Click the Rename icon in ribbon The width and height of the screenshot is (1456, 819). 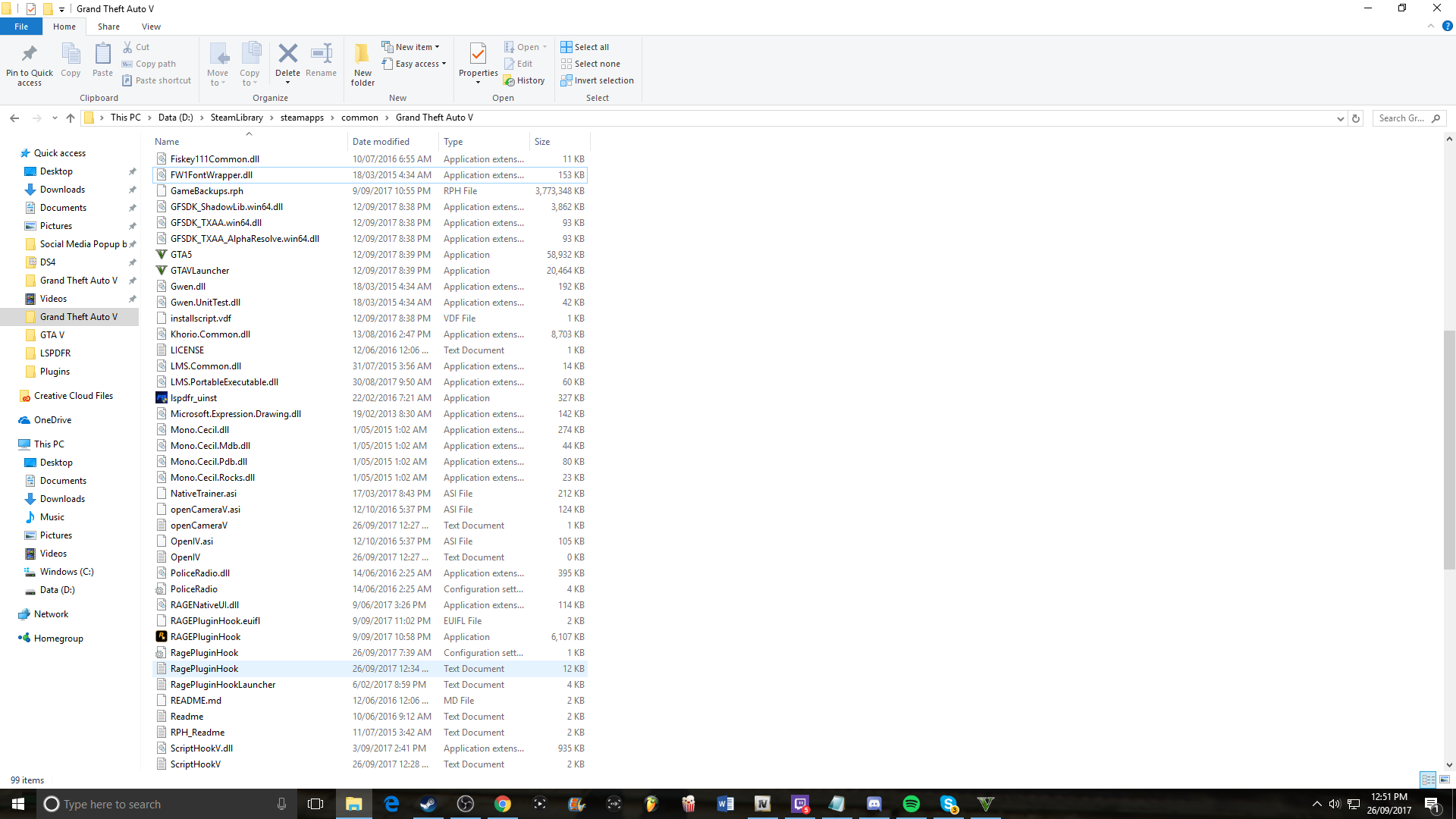pos(322,55)
